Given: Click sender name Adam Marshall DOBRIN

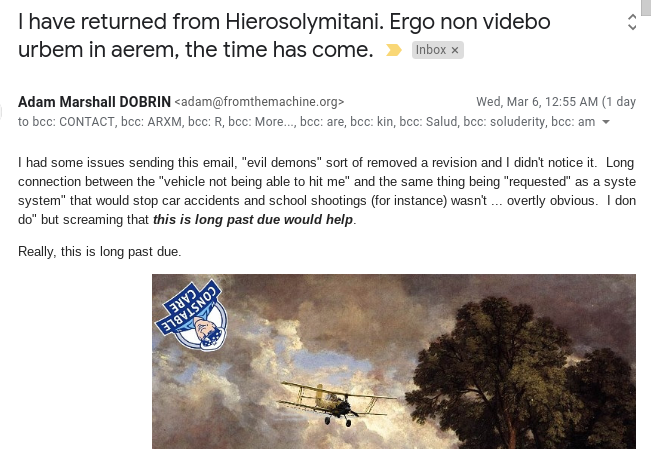Looking at the screenshot, I should coord(94,102).
